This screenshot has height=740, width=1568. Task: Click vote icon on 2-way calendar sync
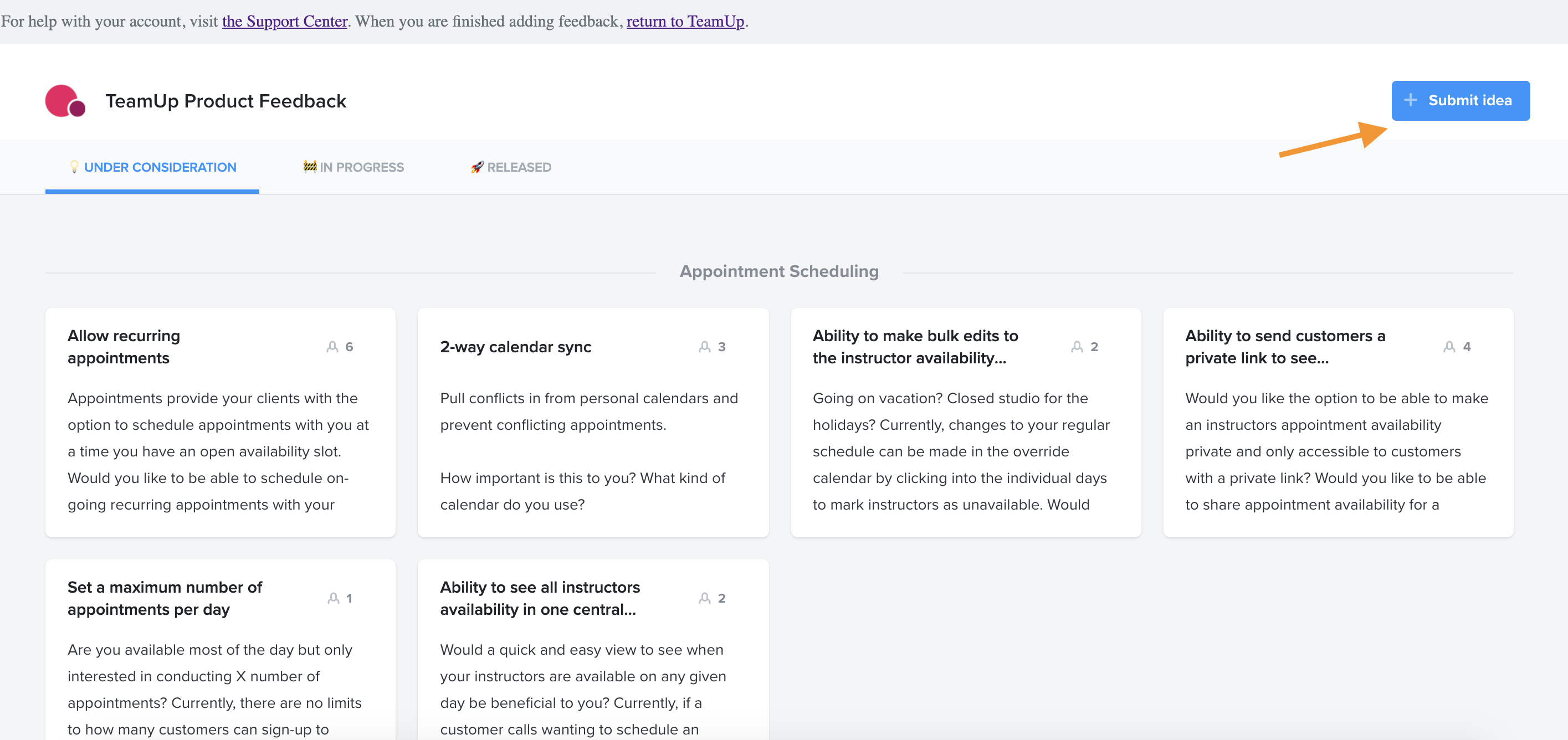(x=705, y=347)
